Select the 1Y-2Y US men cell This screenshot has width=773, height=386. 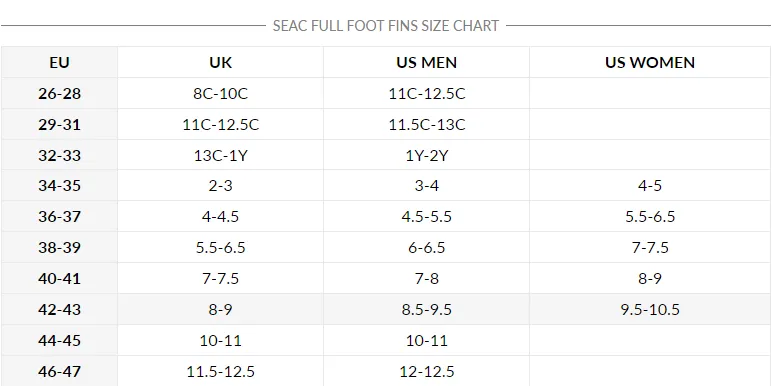426,155
